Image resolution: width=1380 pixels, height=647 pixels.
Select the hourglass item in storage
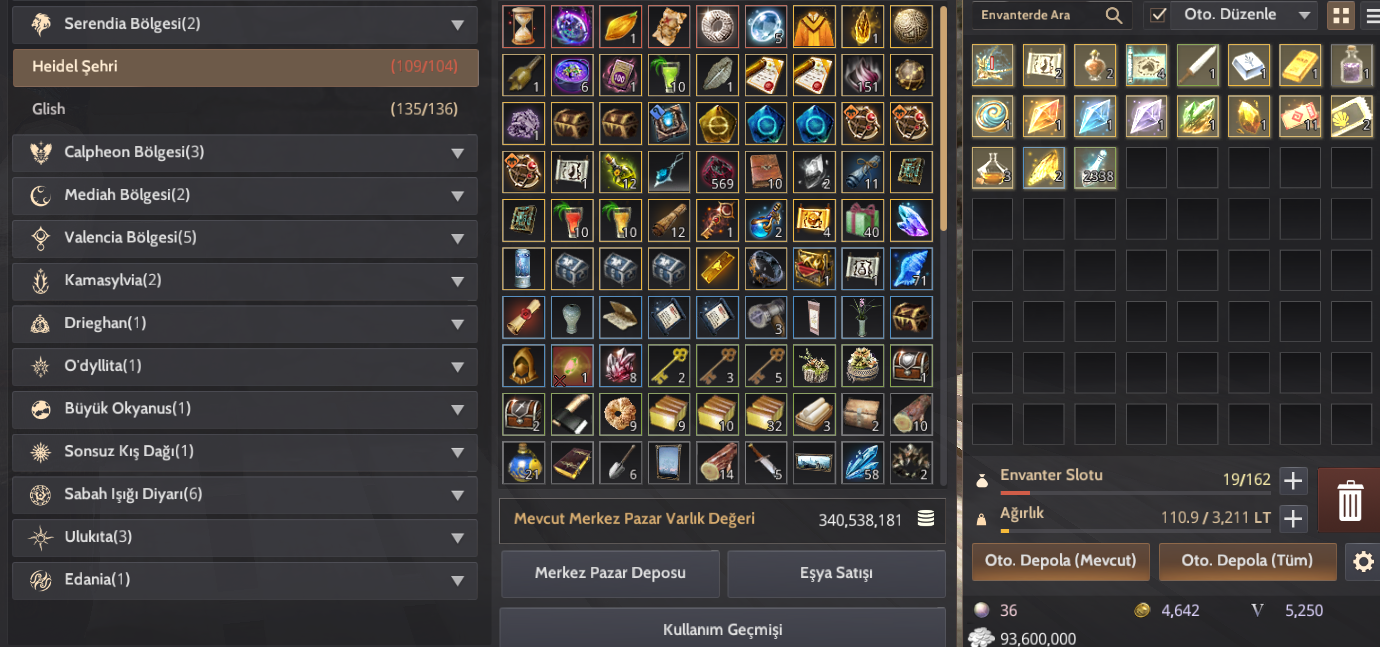pos(523,27)
